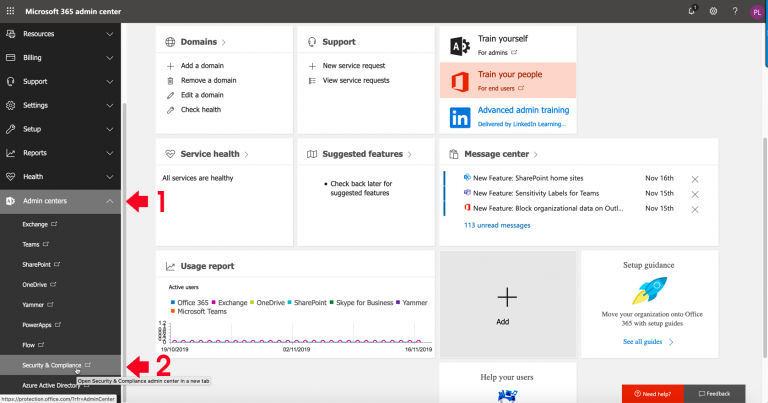
Task: Open the Advanced admin training link
Action: [x=523, y=110]
